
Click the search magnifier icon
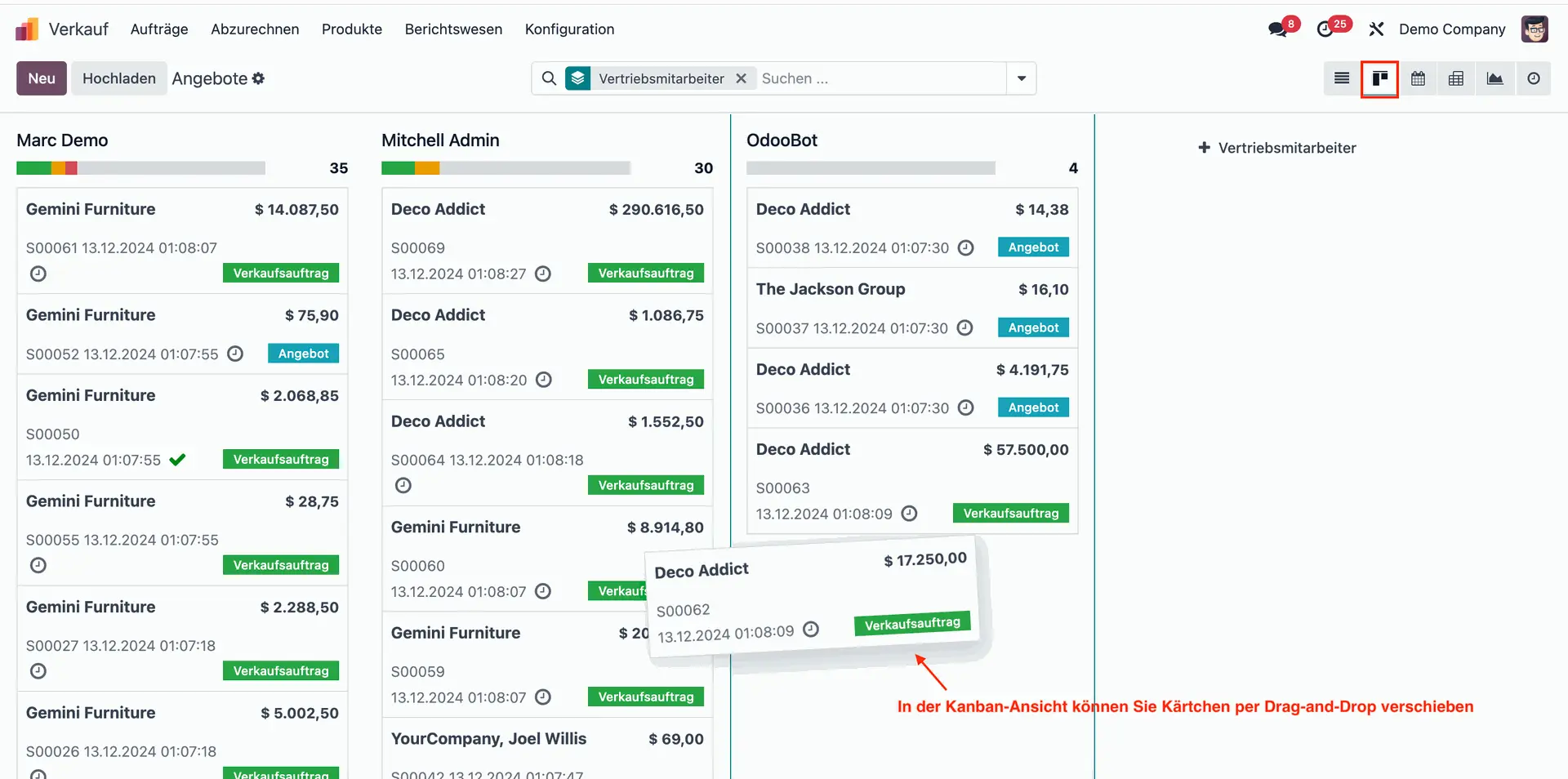[550, 78]
